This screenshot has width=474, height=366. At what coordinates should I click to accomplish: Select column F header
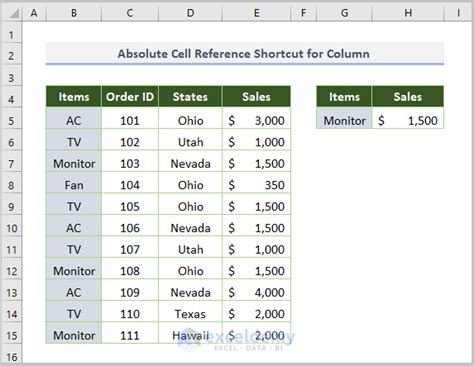click(303, 13)
